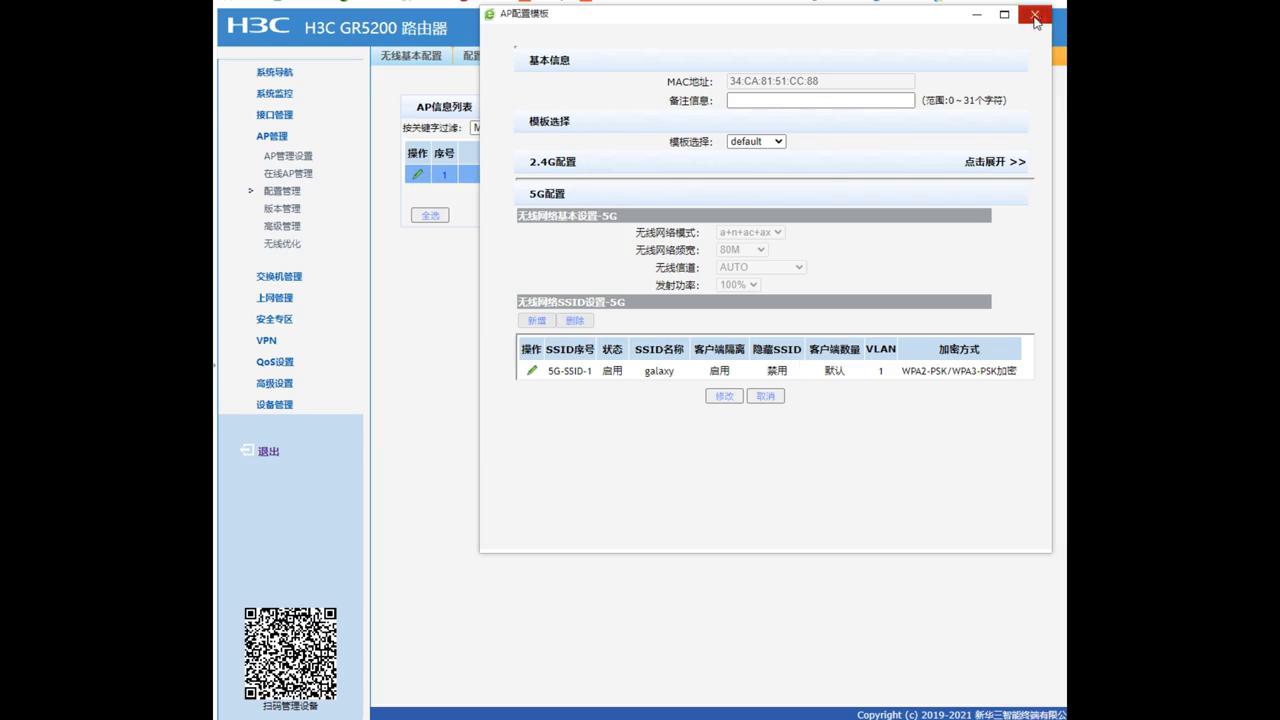This screenshot has height=720, width=1280.
Task: Select the row for AP number 1
Action: [444, 174]
